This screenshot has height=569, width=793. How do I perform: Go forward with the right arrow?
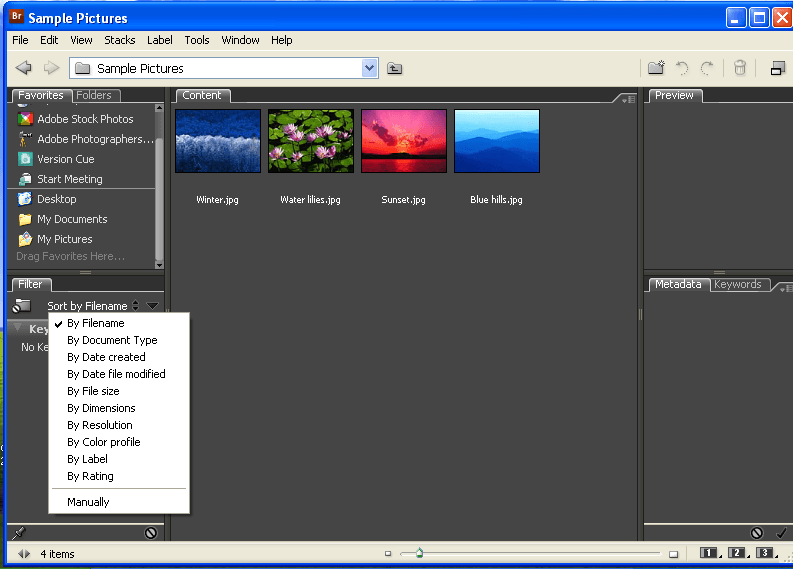[x=51, y=68]
